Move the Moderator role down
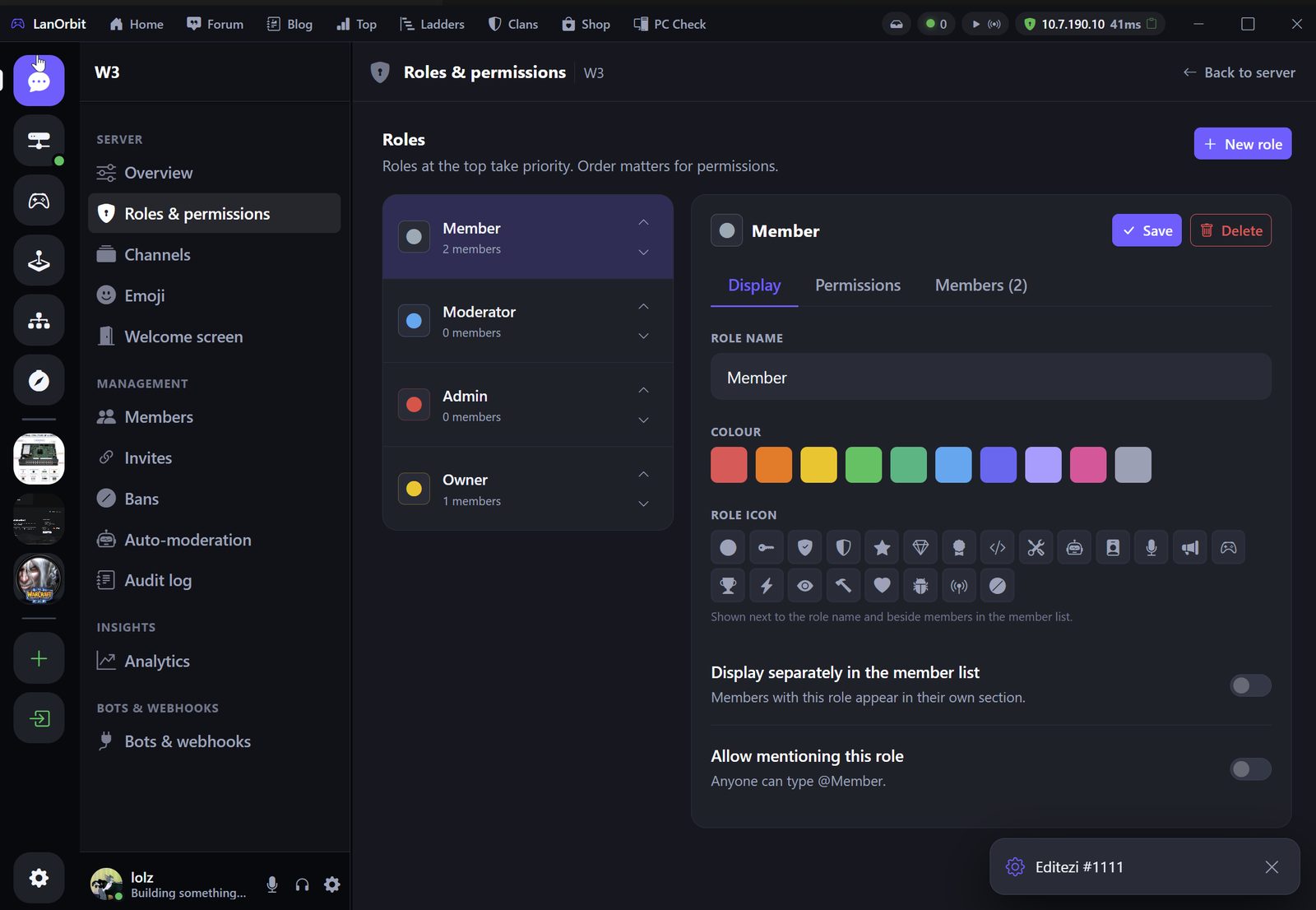The width and height of the screenshot is (1316, 910). tap(644, 336)
